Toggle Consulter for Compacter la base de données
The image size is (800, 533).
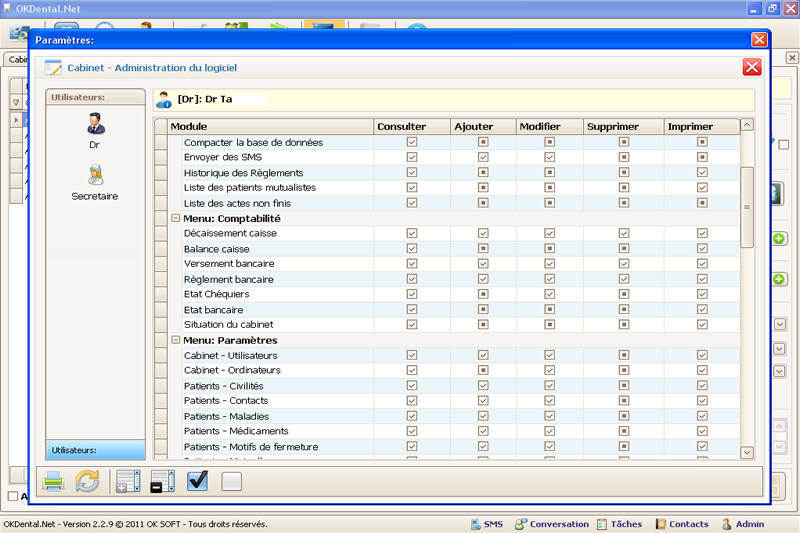tap(412, 142)
